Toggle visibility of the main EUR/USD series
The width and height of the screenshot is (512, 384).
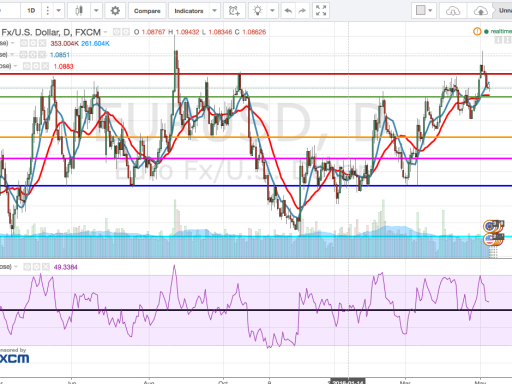[117, 32]
